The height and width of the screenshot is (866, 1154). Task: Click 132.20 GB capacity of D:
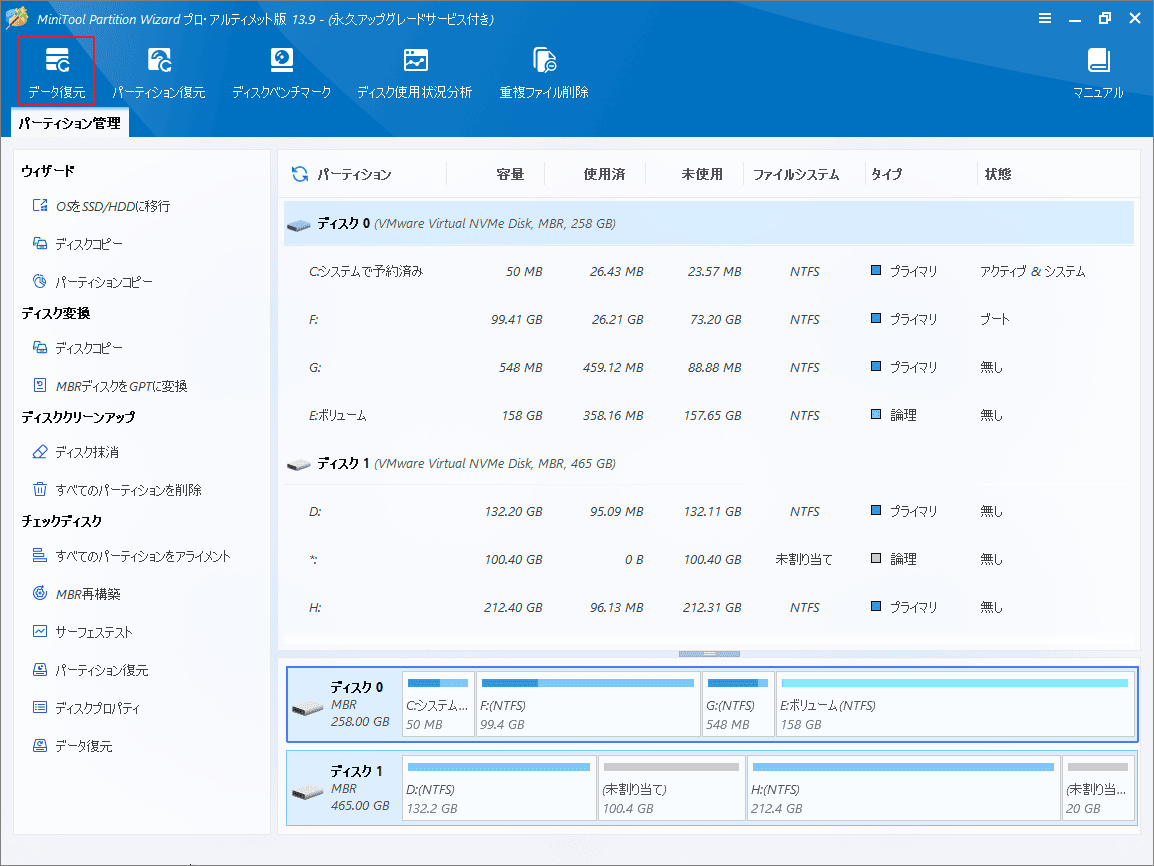(x=513, y=511)
